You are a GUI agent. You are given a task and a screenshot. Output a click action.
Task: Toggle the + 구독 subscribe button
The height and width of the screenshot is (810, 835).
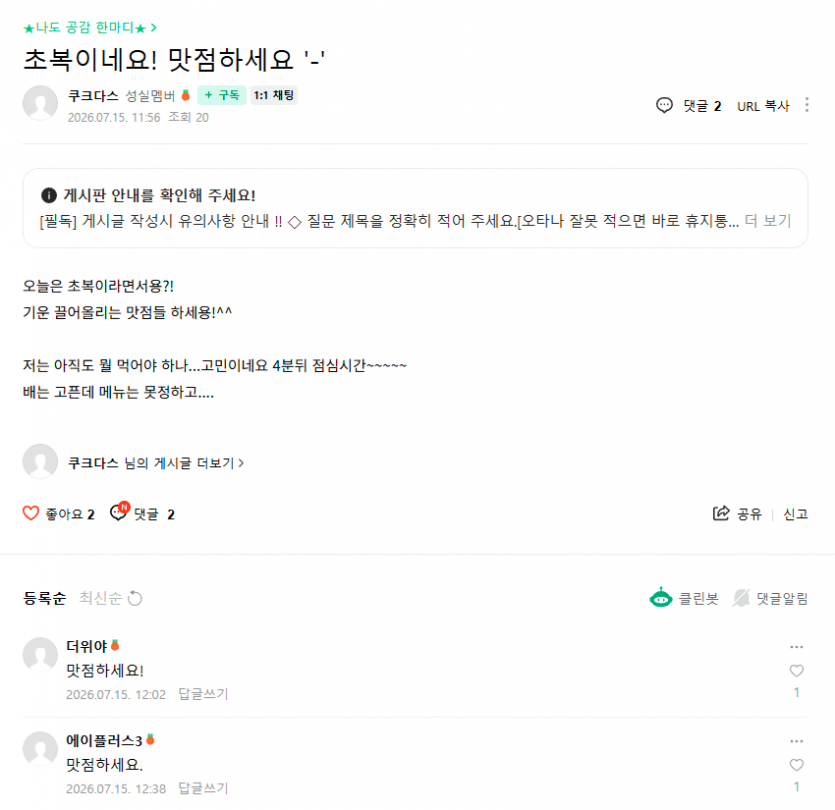point(222,95)
